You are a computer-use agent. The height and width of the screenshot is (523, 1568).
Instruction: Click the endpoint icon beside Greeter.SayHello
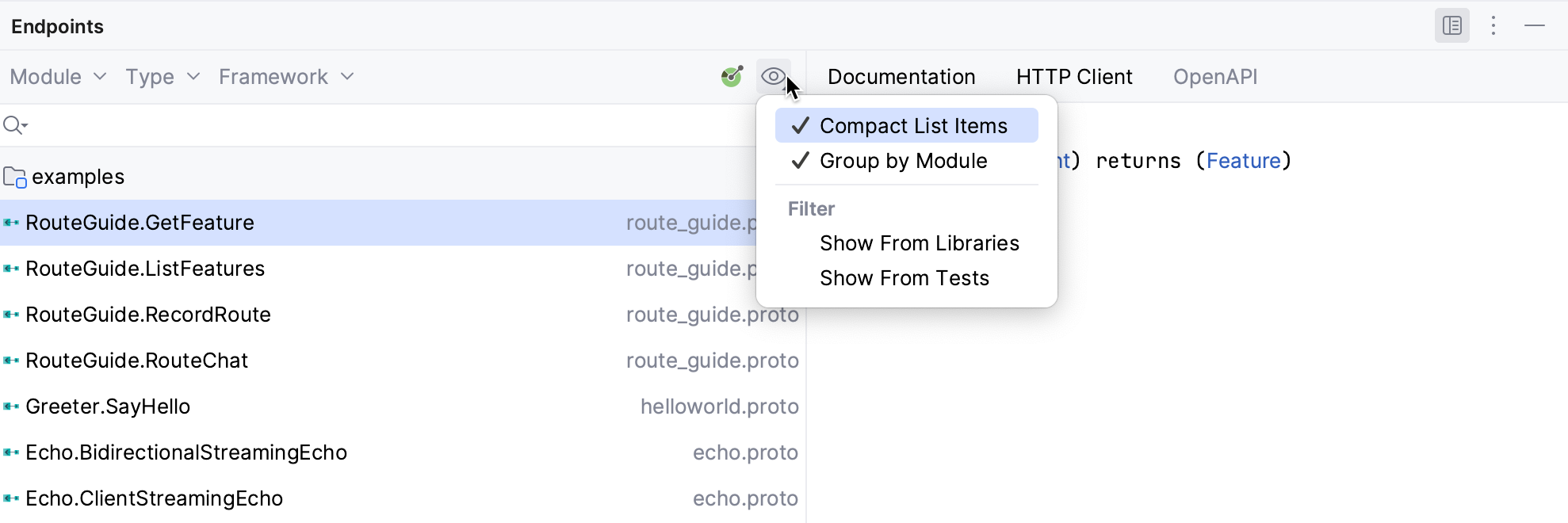[x=11, y=407]
